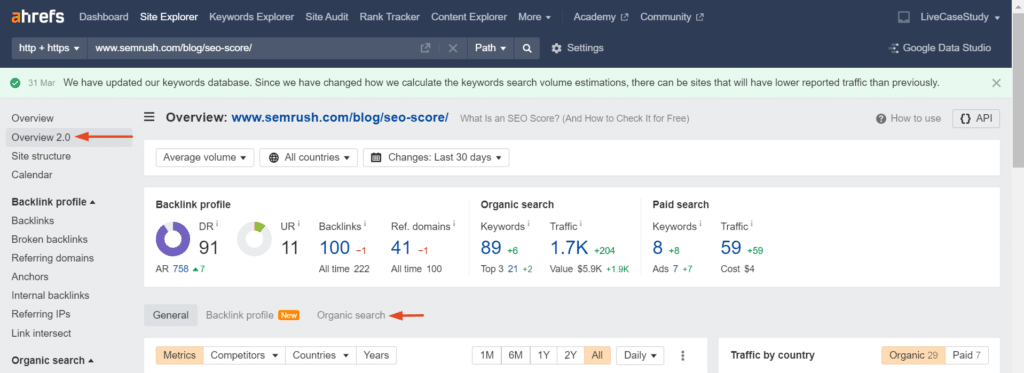This screenshot has width=1024, height=373.
Task: Click Organic search Keywords info icon
Action: point(528,224)
